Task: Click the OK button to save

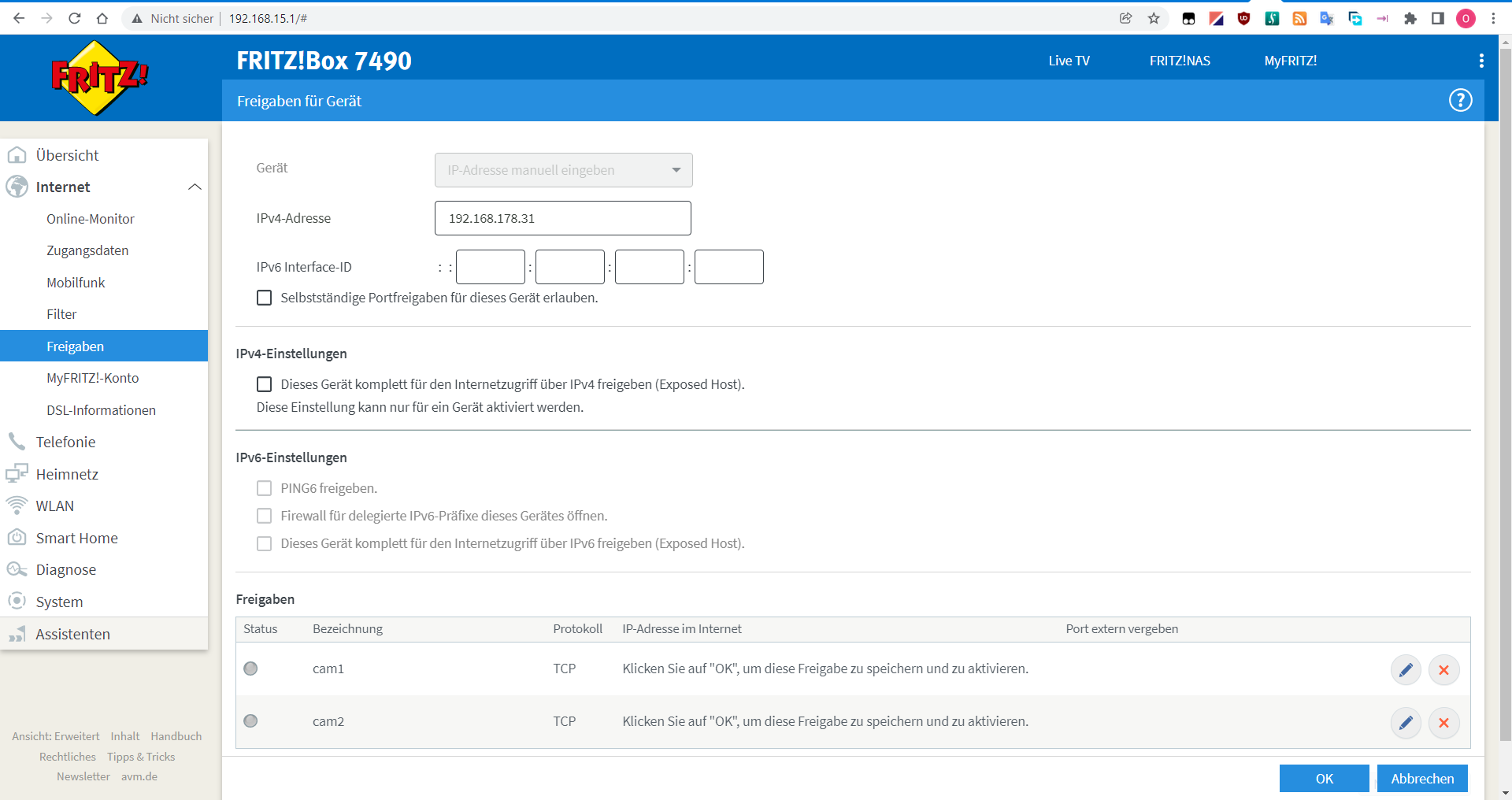Action: (x=1324, y=779)
